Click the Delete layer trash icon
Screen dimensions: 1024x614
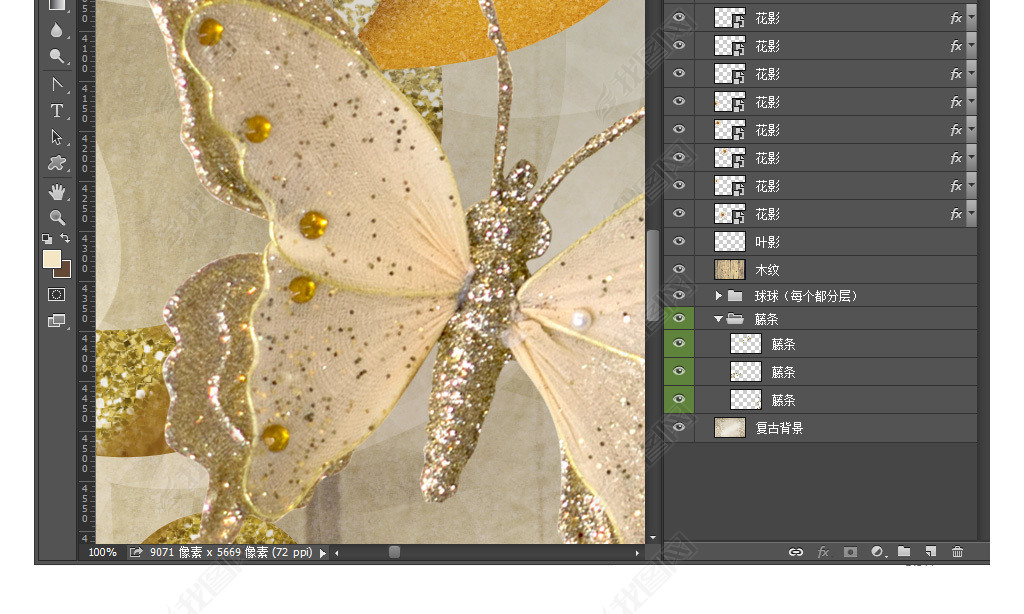[x=958, y=552]
